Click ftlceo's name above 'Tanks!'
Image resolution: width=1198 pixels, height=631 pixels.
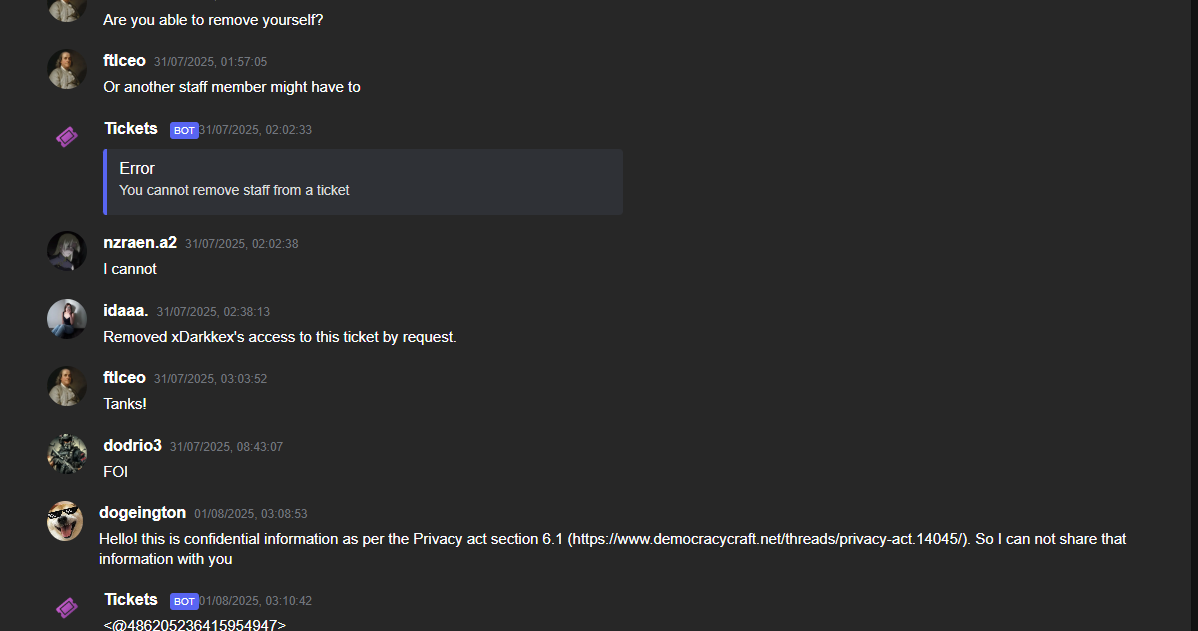[x=124, y=377]
